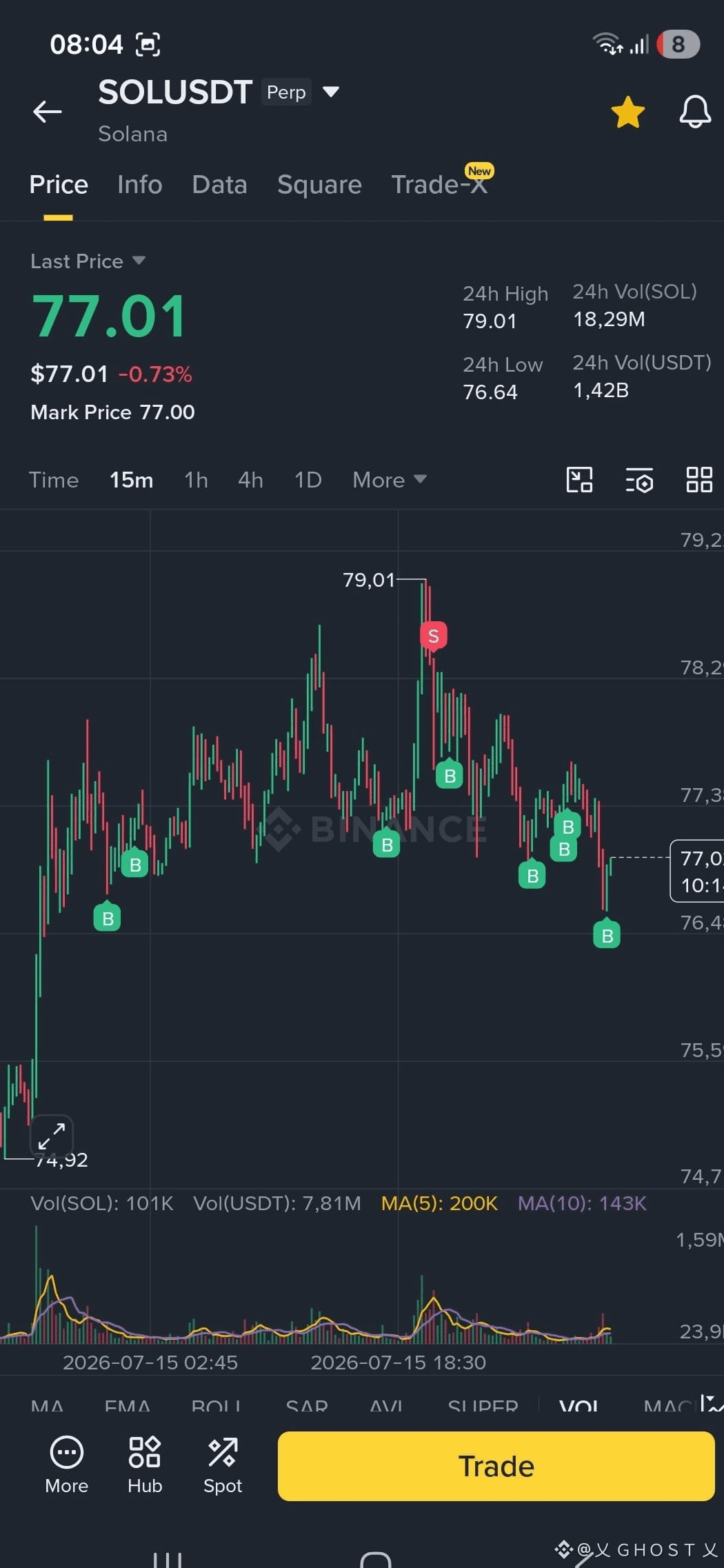This screenshot has width=724, height=1568.
Task: Open indicator settings chart icon
Action: coord(712,1404)
